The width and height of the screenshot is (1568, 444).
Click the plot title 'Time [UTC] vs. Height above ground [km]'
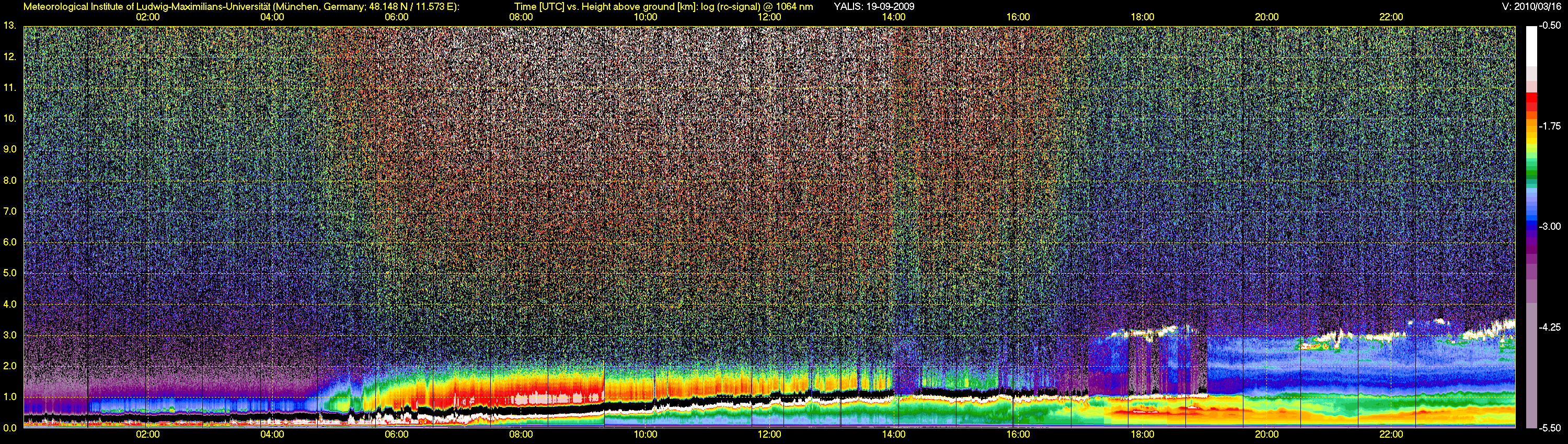pos(605,7)
